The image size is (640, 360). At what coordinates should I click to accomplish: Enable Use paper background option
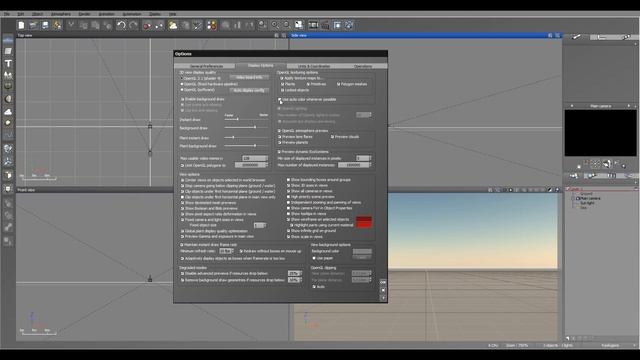[x=314, y=258]
